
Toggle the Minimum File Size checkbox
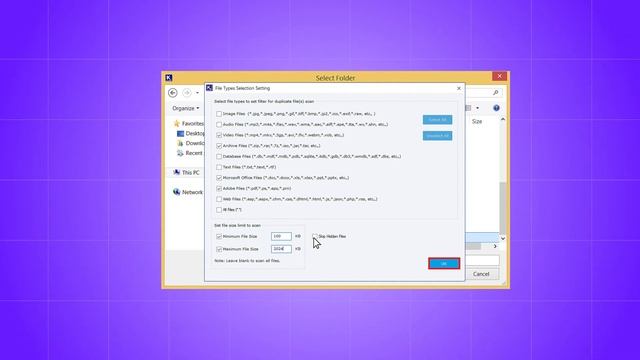(219, 236)
